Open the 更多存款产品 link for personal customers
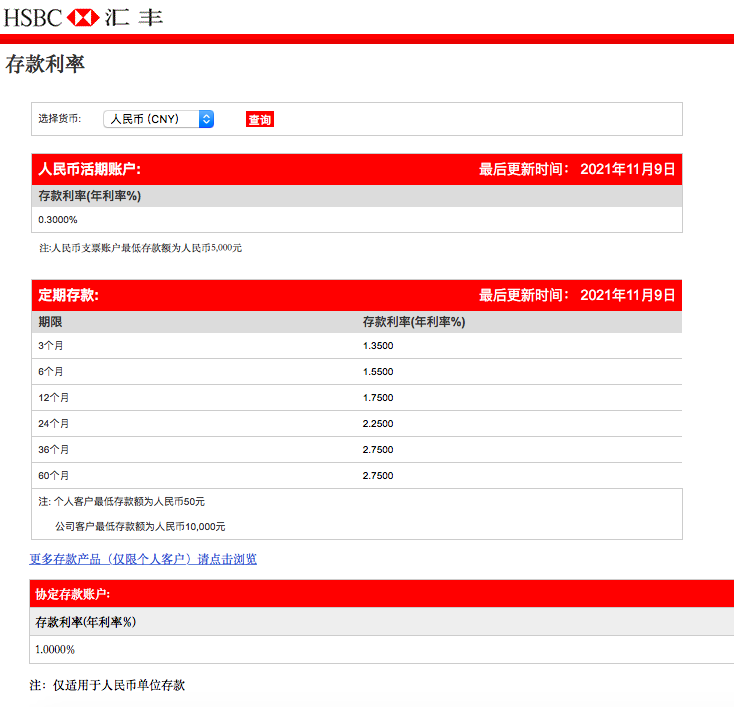 point(143,559)
